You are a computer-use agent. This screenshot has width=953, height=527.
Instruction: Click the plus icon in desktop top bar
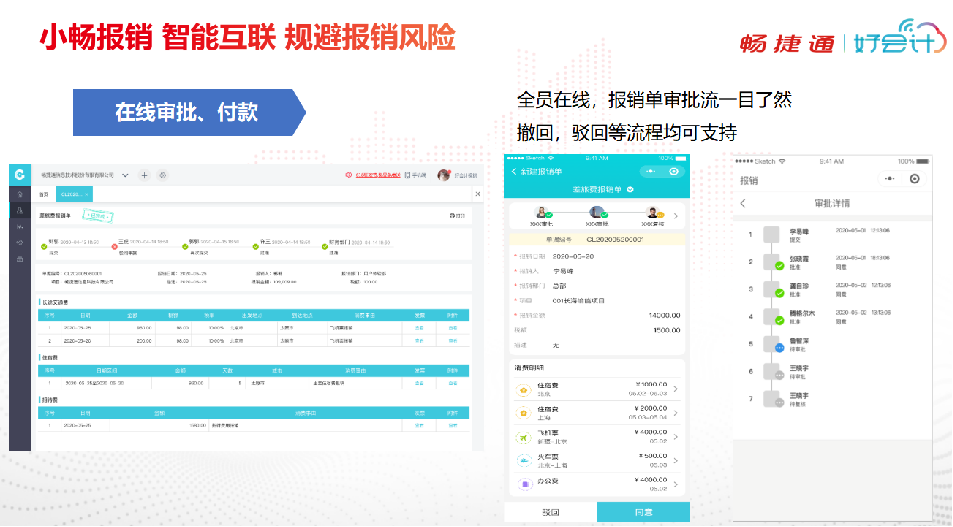coord(144,175)
